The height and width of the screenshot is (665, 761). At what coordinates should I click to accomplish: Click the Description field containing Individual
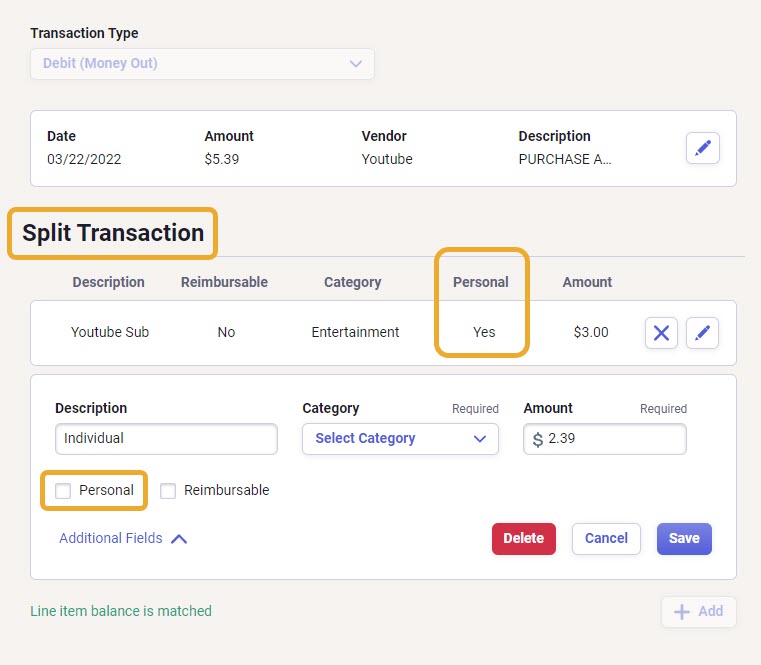(166, 439)
